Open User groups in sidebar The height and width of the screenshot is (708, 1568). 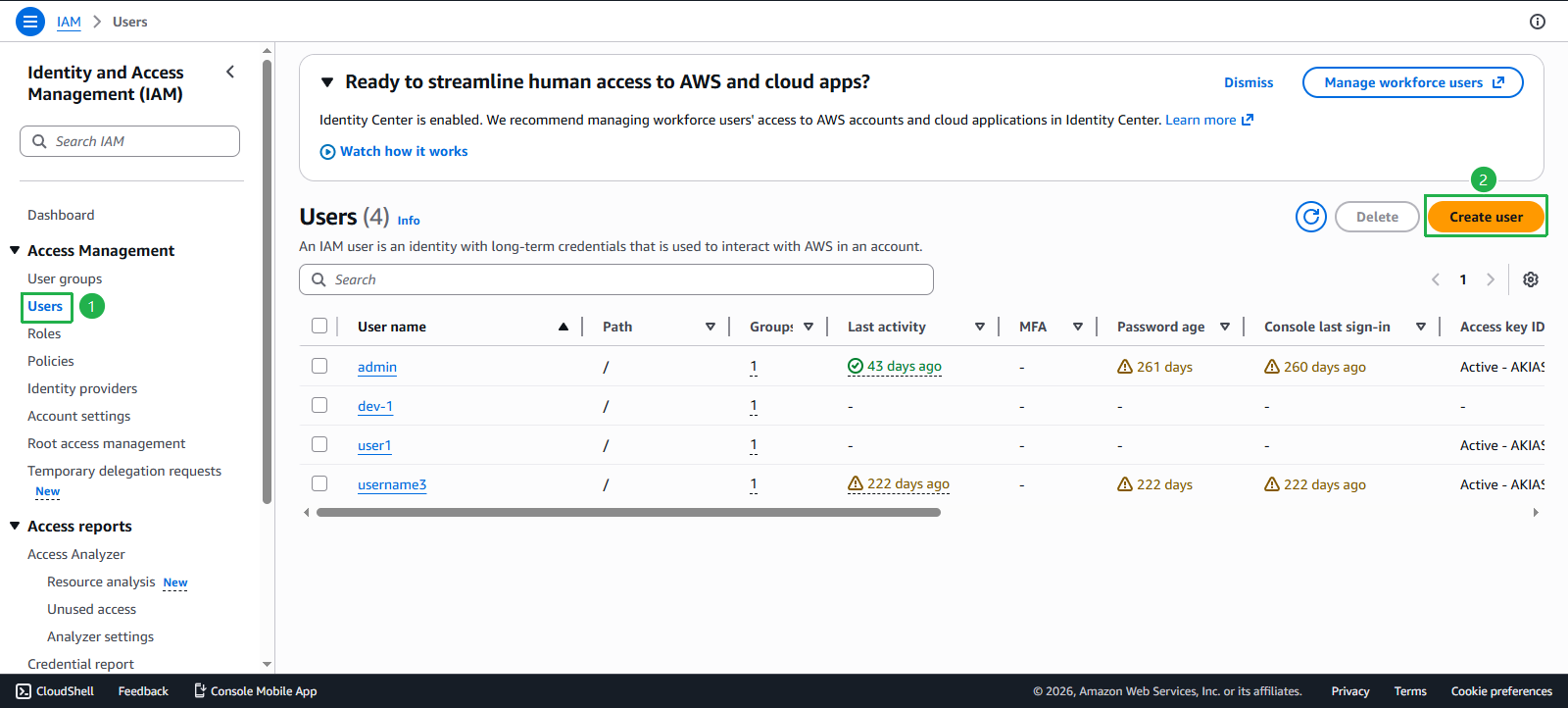coord(65,278)
